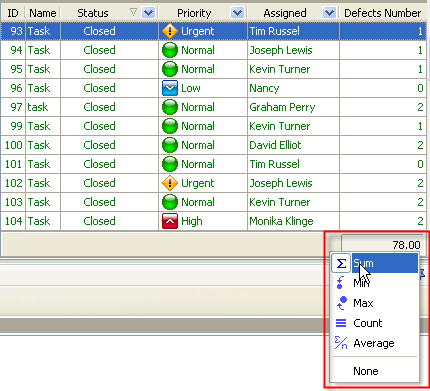The image size is (430, 391).
Task: Click the Urgent icon in row 102
Action: (170, 183)
